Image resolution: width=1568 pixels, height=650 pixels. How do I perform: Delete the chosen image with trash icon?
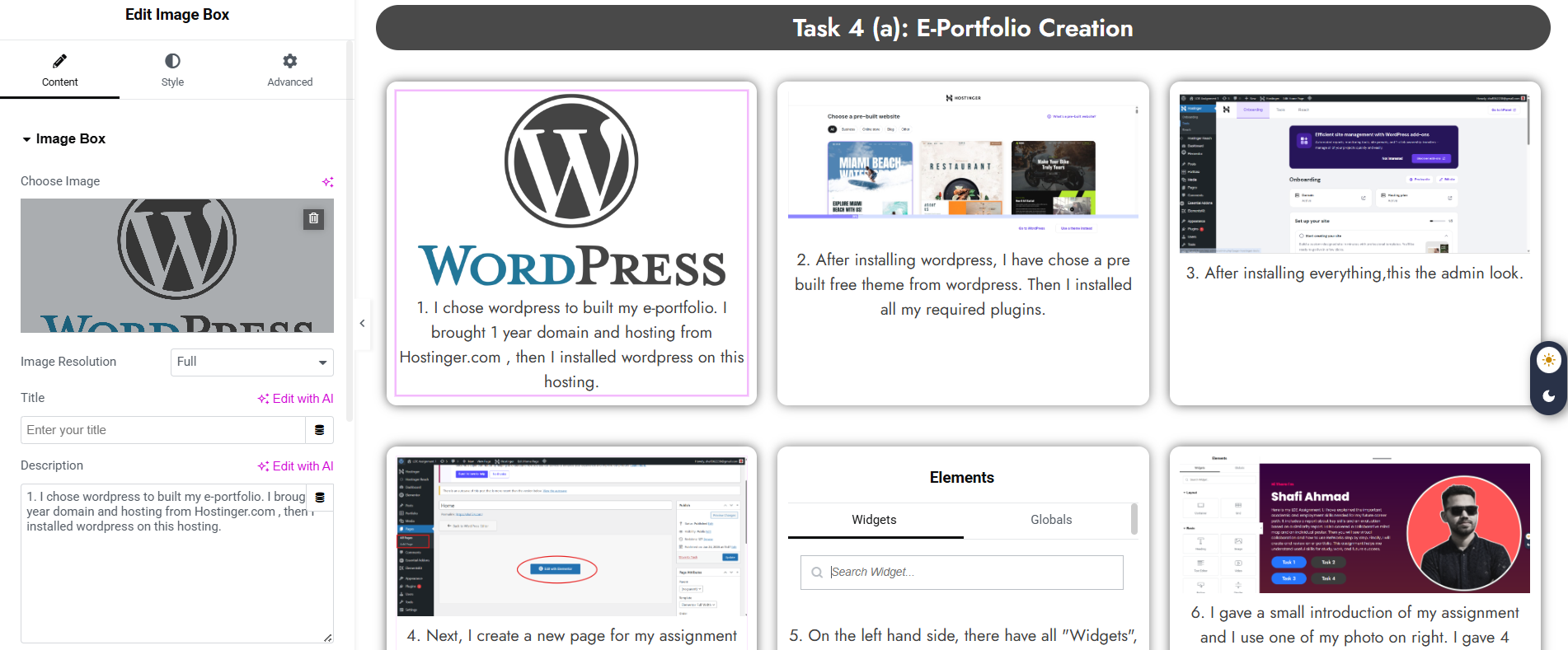[313, 219]
